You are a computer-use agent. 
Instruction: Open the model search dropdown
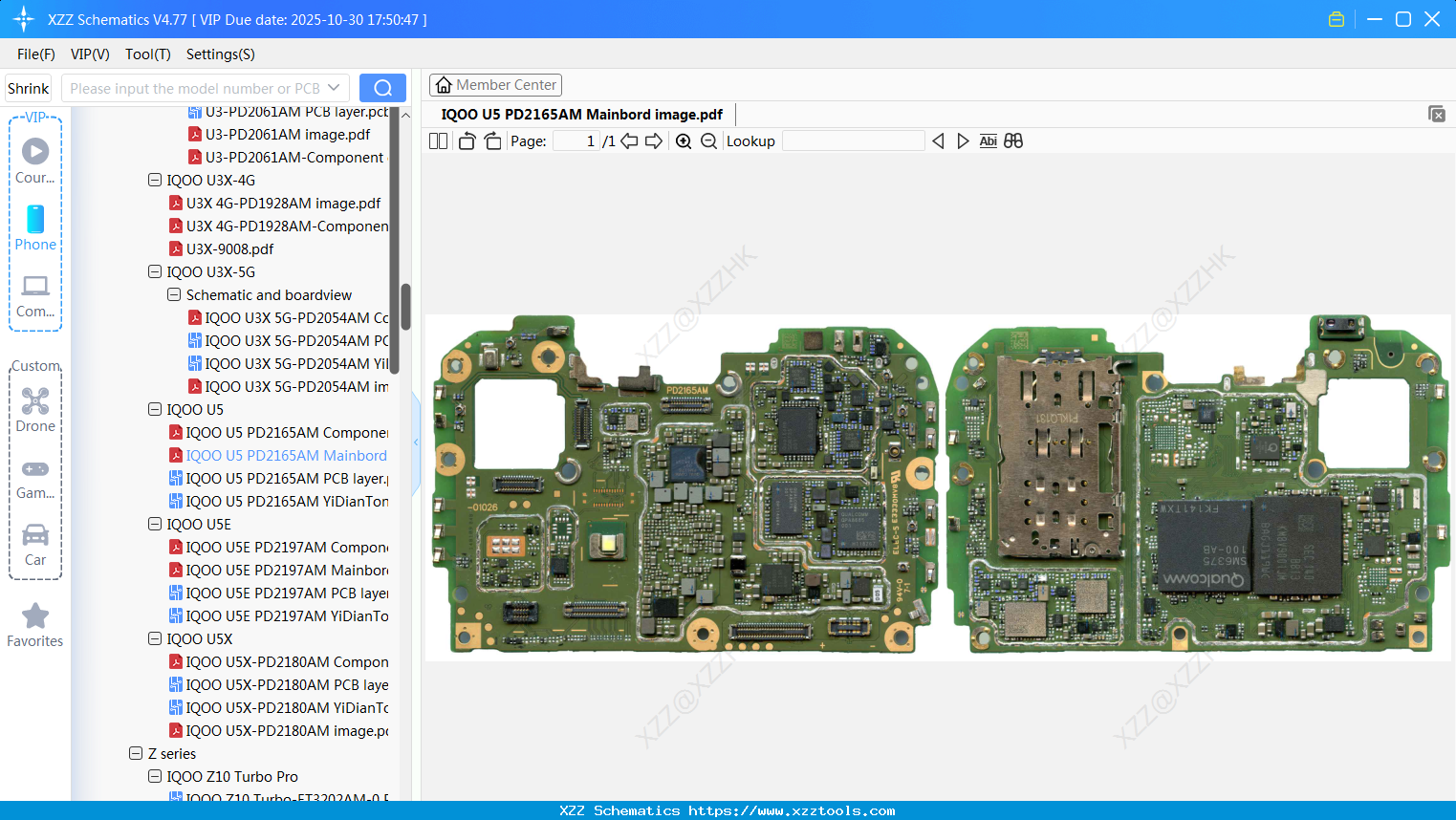(x=334, y=87)
